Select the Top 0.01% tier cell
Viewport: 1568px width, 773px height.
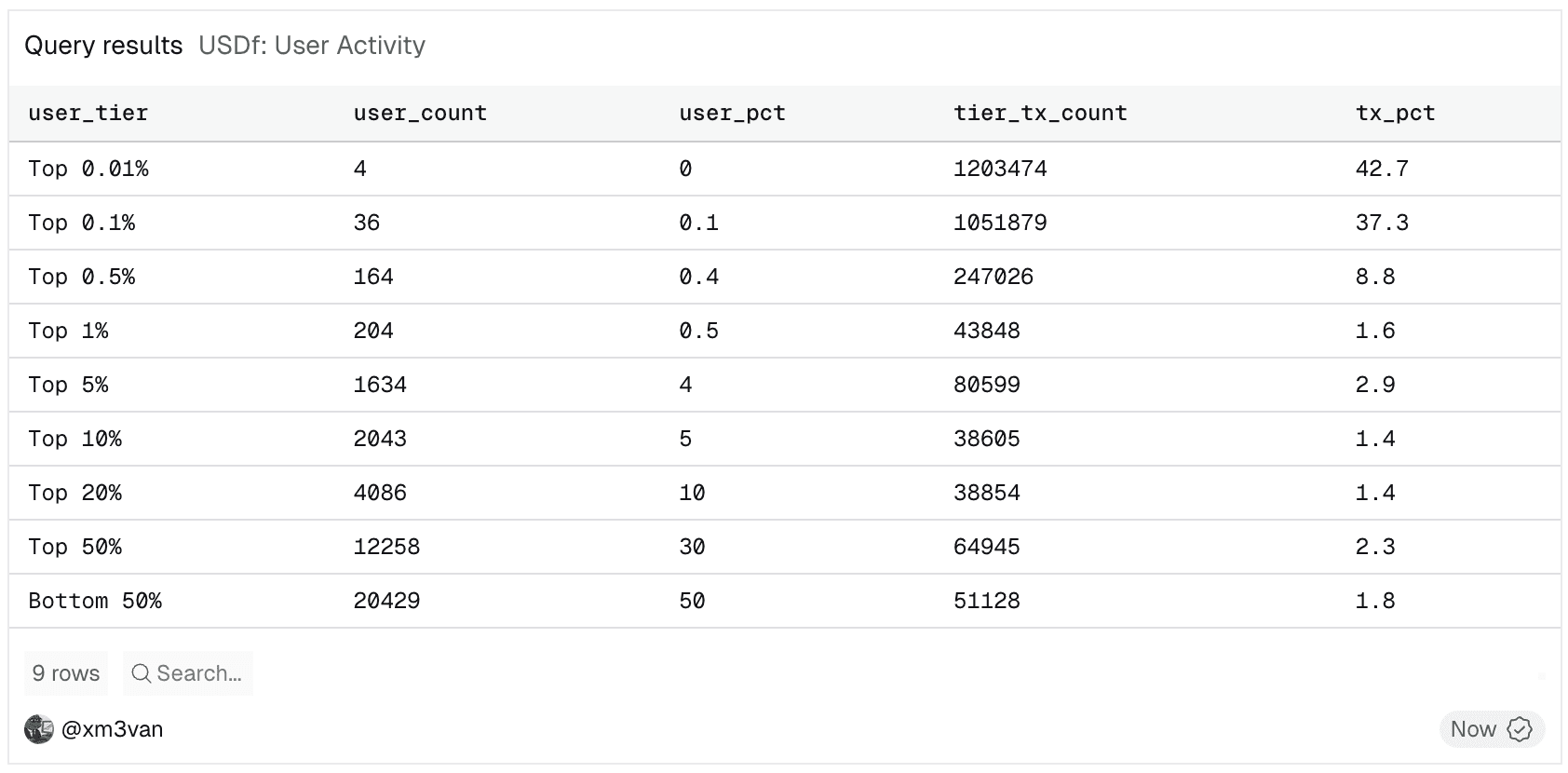point(88,169)
